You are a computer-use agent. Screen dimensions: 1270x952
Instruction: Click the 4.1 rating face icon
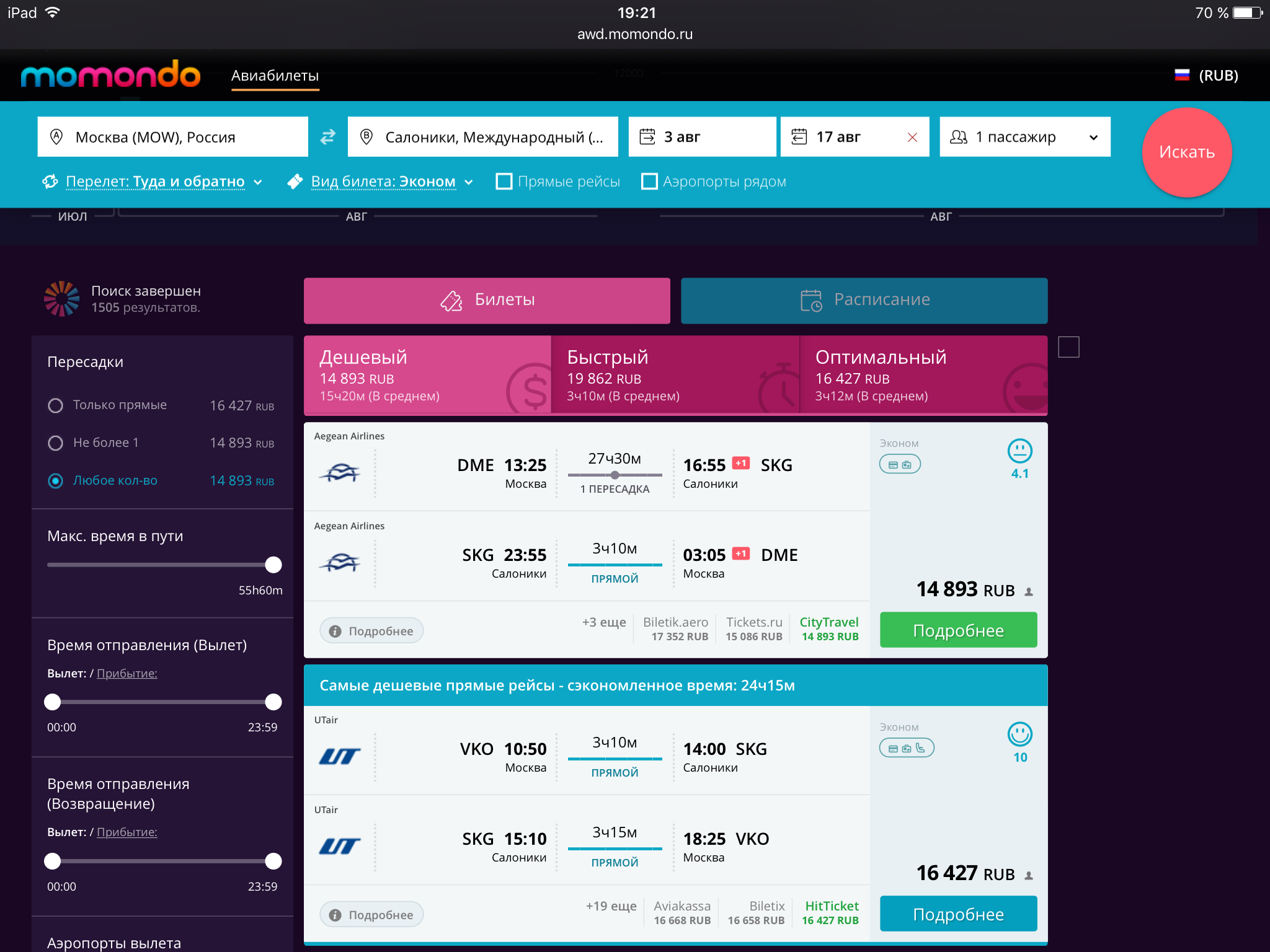point(1020,451)
